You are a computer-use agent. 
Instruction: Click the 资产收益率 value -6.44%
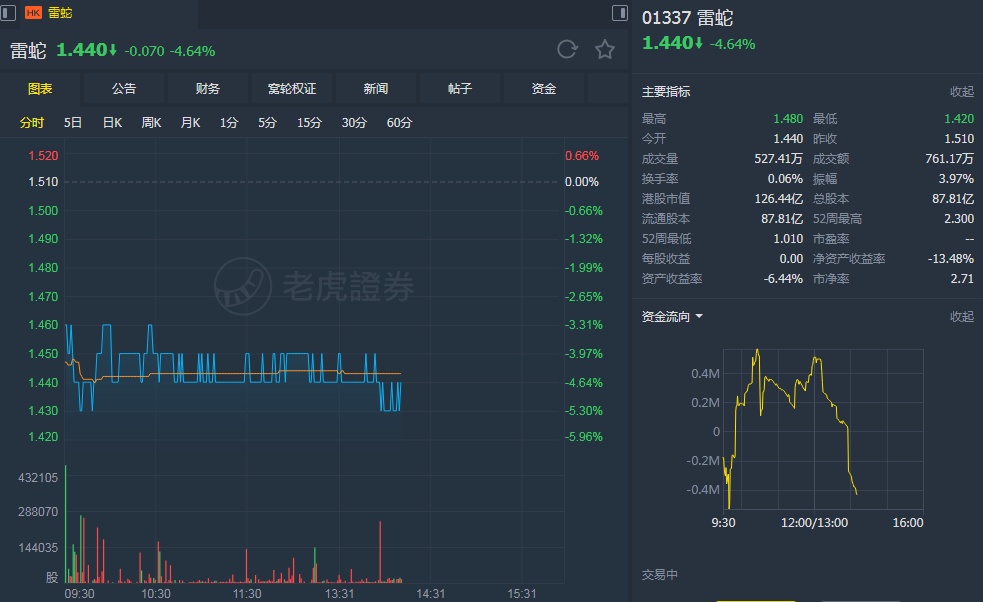click(x=783, y=278)
